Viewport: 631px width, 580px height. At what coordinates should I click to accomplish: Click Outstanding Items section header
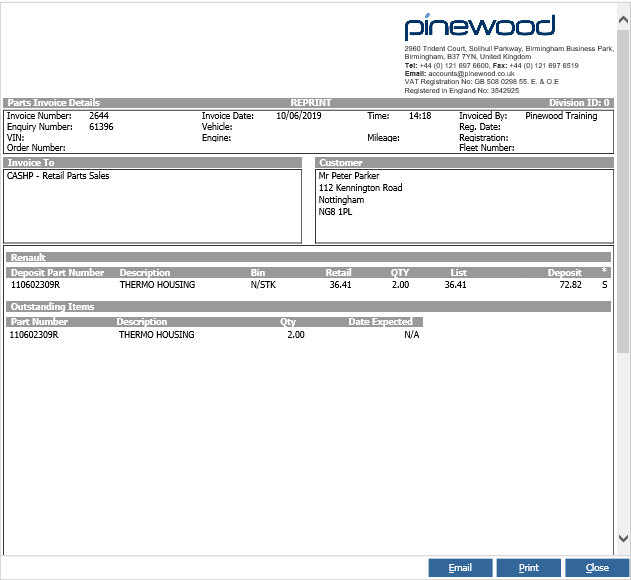(x=309, y=307)
